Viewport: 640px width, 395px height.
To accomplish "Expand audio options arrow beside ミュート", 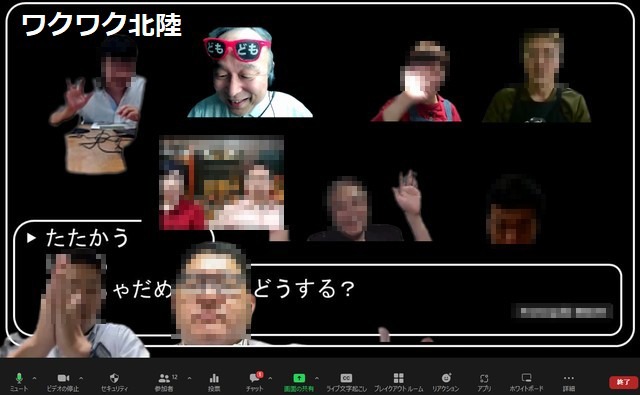I will click(x=34, y=378).
